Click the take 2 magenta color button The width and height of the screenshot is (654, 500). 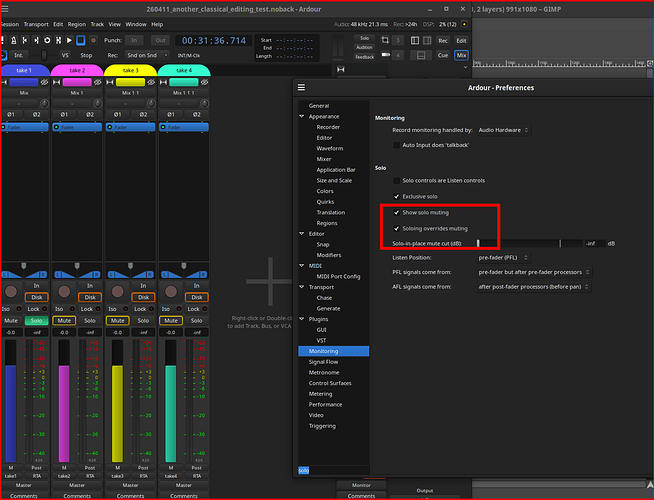(x=77, y=82)
